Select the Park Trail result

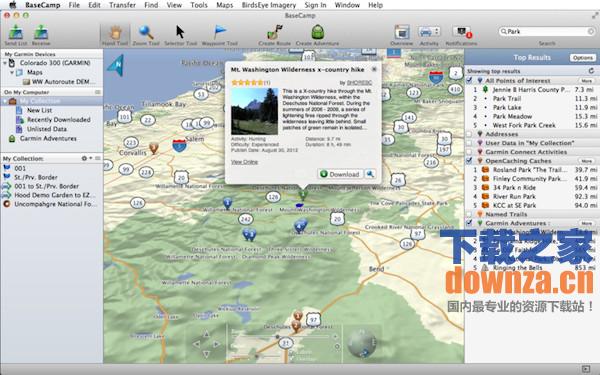(533, 98)
